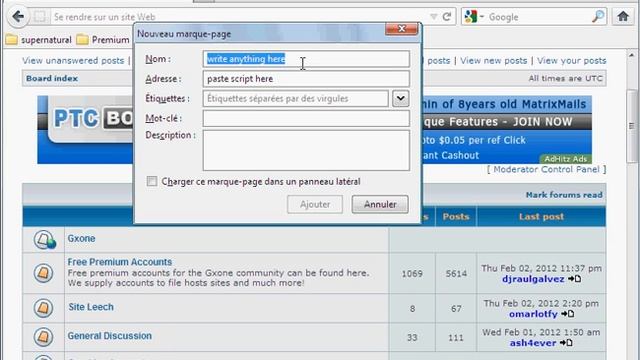Open the Google search engine selector icon
This screenshot has width=640, height=360.
coord(474,17)
